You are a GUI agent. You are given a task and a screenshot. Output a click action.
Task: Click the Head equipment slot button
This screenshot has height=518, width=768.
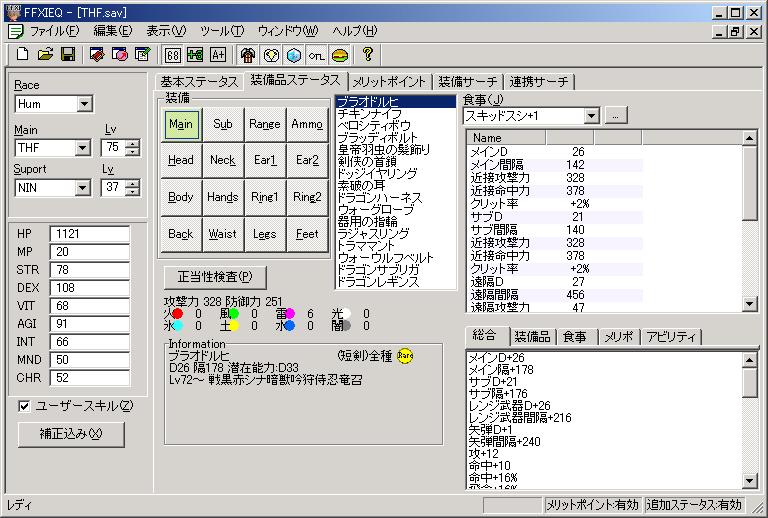pyautogui.click(x=181, y=160)
